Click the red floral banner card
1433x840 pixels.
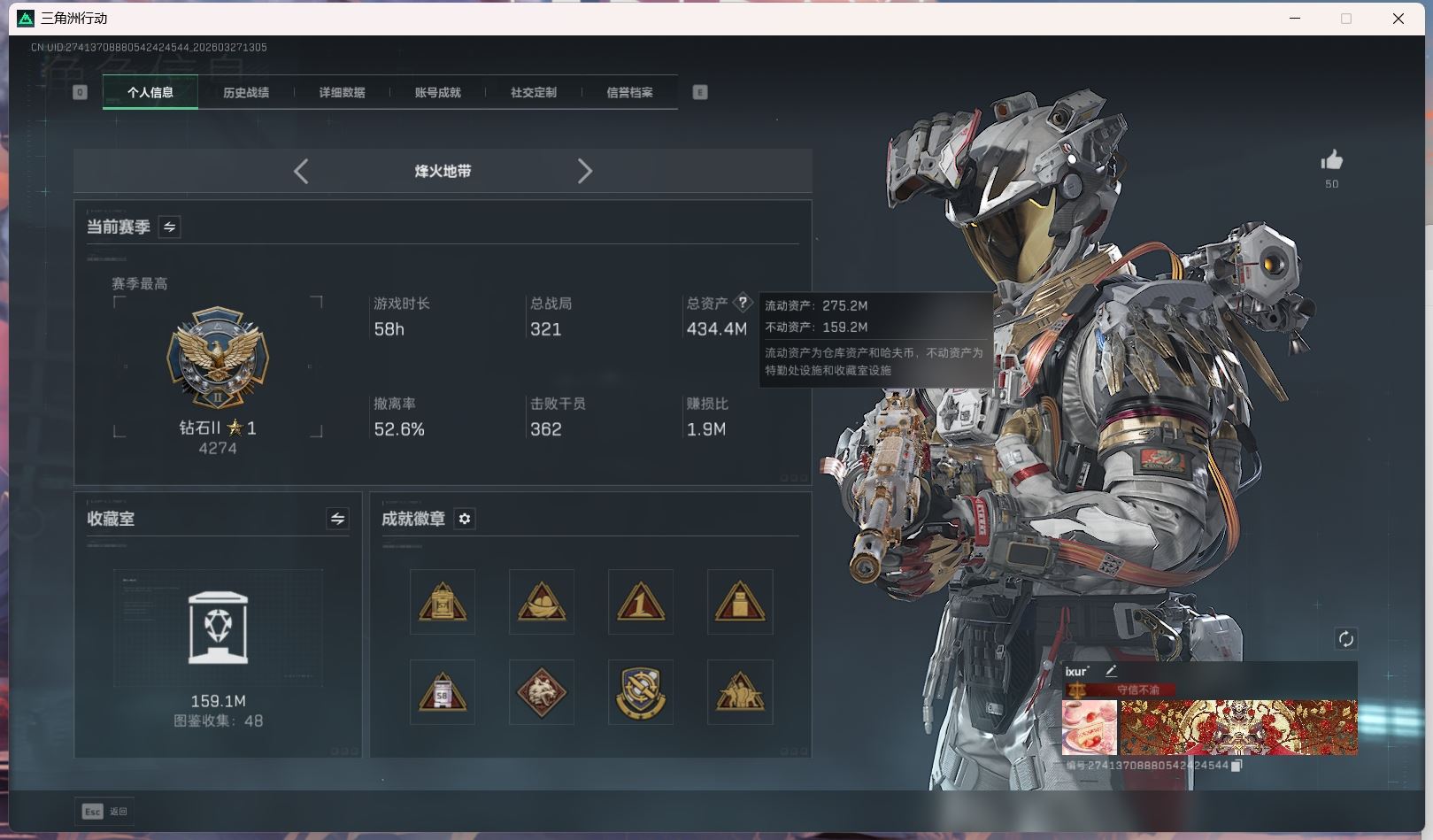(x=1238, y=728)
